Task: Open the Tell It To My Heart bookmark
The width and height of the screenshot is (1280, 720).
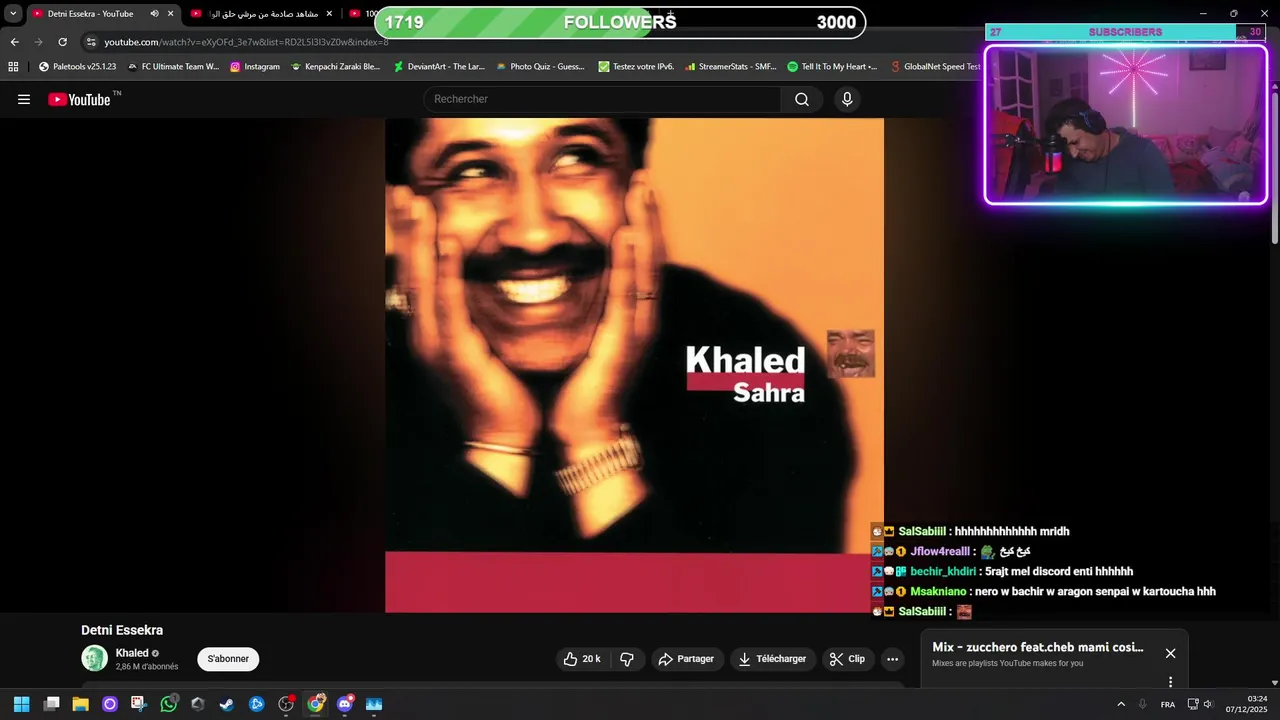Action: tap(832, 66)
